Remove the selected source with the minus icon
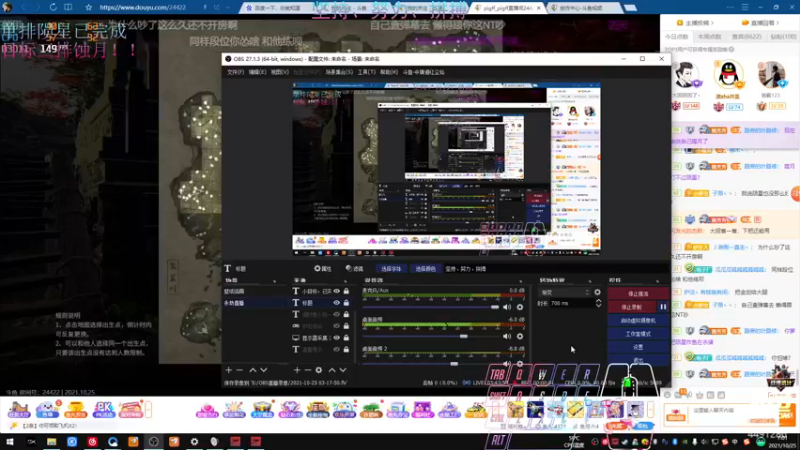This screenshot has height=450, width=800. click(308, 370)
